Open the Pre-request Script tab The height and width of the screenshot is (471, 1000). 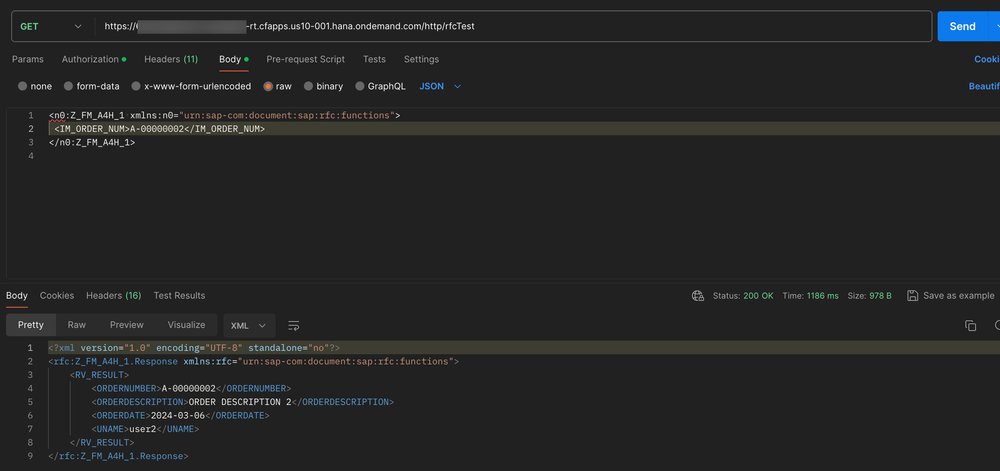pos(305,60)
